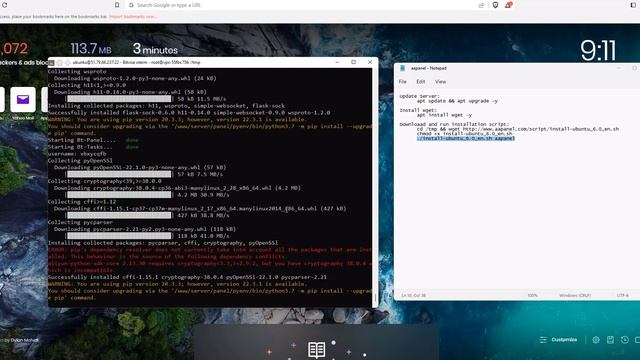640x360 pixels.
Task: Select the 9:11 clock widget
Action: [598, 51]
